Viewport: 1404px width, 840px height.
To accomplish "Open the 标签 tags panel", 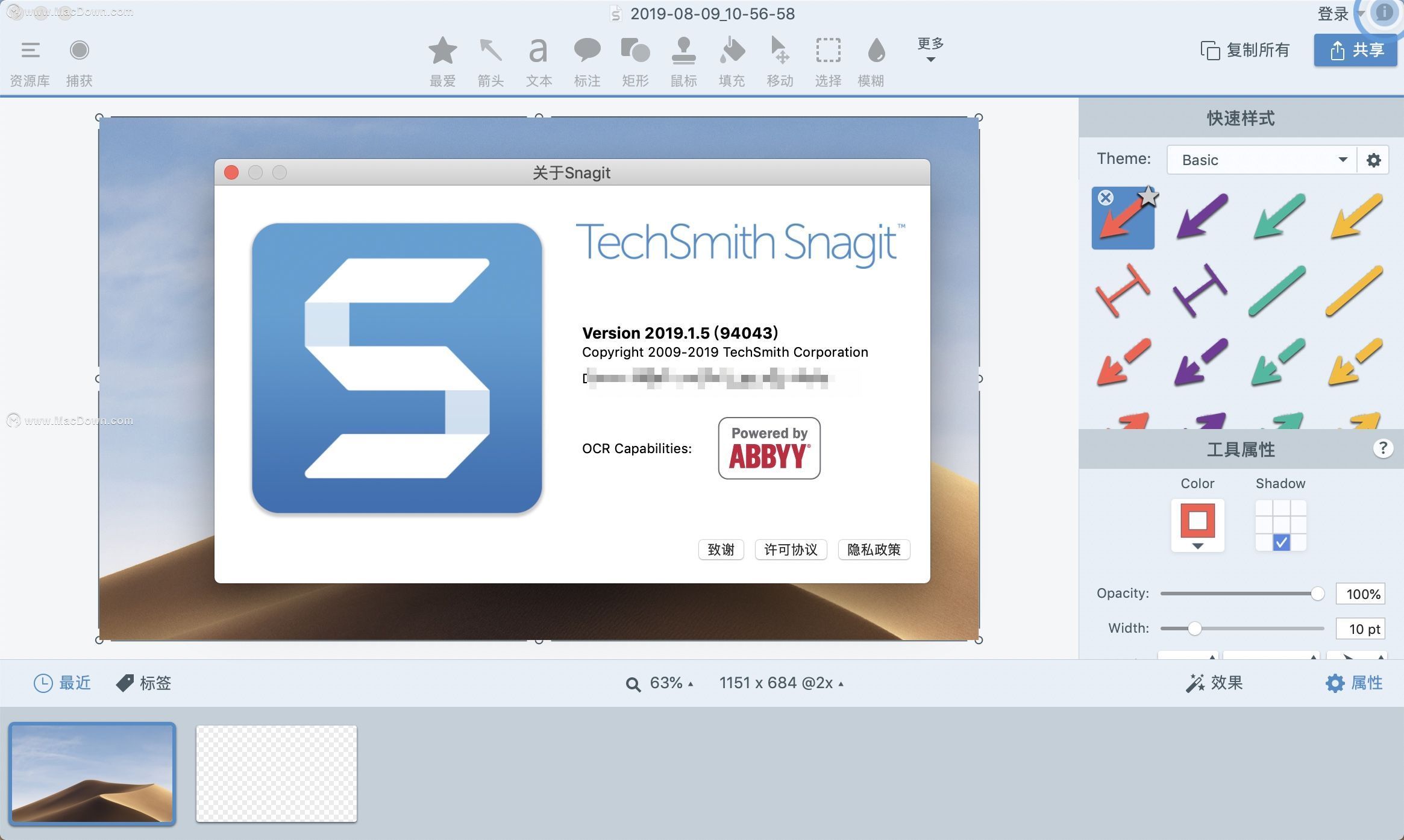I will click(143, 683).
